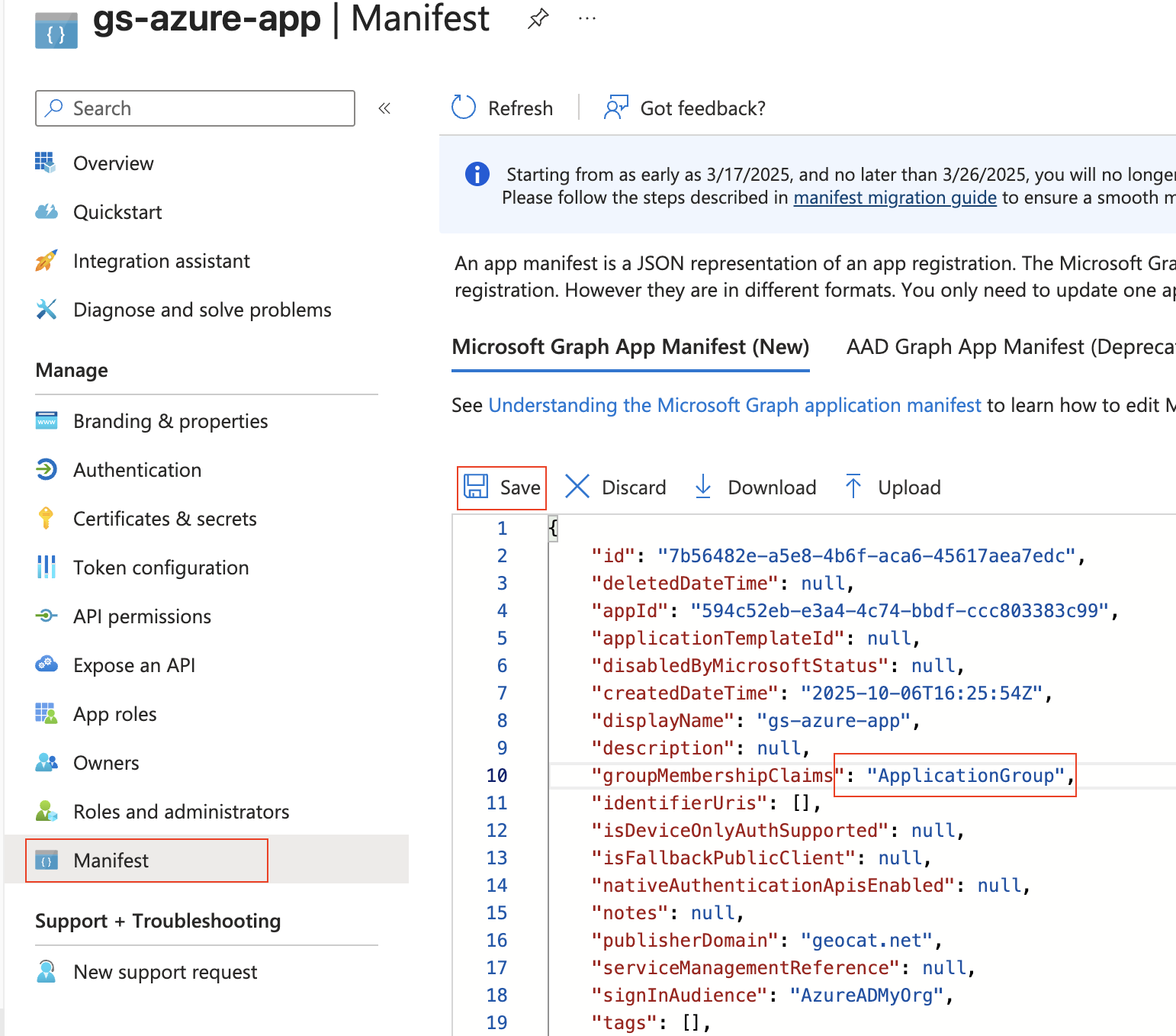Open a New support request
This screenshot has width=1176, height=1036.
(165, 971)
